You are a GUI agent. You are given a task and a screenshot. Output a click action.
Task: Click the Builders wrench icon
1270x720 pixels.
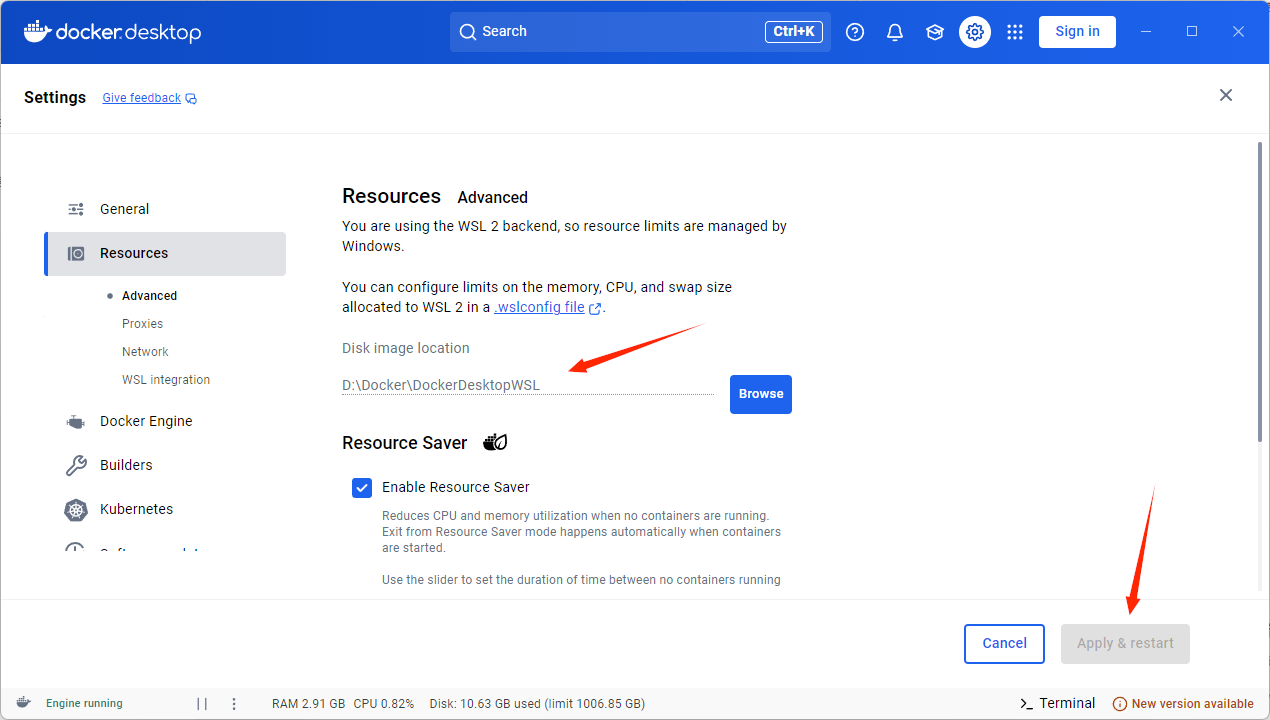click(x=76, y=466)
